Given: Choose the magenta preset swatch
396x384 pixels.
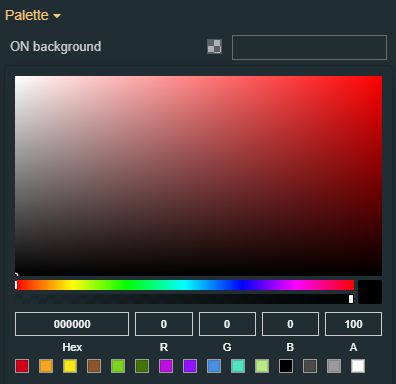Looking at the screenshot, I should [166, 366].
